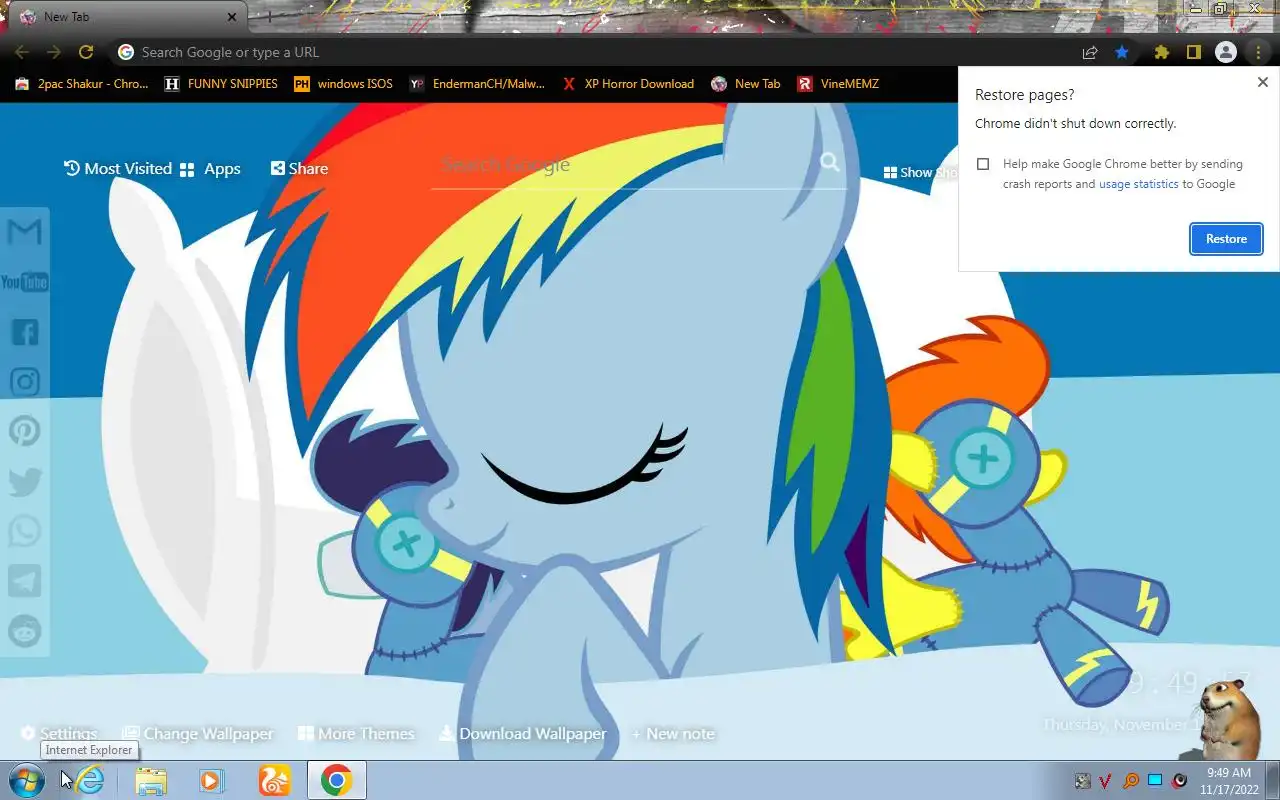Open the 2pac Shakur bookmark
This screenshot has width=1280, height=800.
point(82,84)
